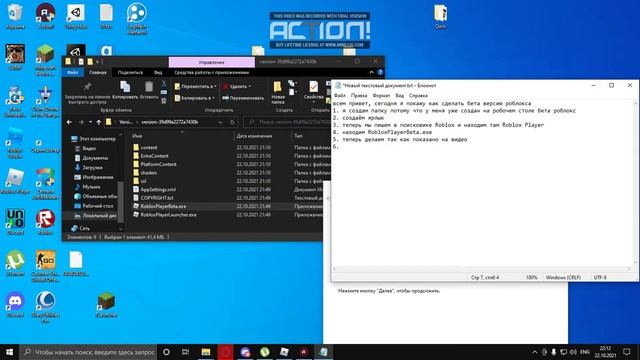This screenshot has height=360, width=640.
Task: Switch to the View tab in Explorer
Action: (158, 72)
